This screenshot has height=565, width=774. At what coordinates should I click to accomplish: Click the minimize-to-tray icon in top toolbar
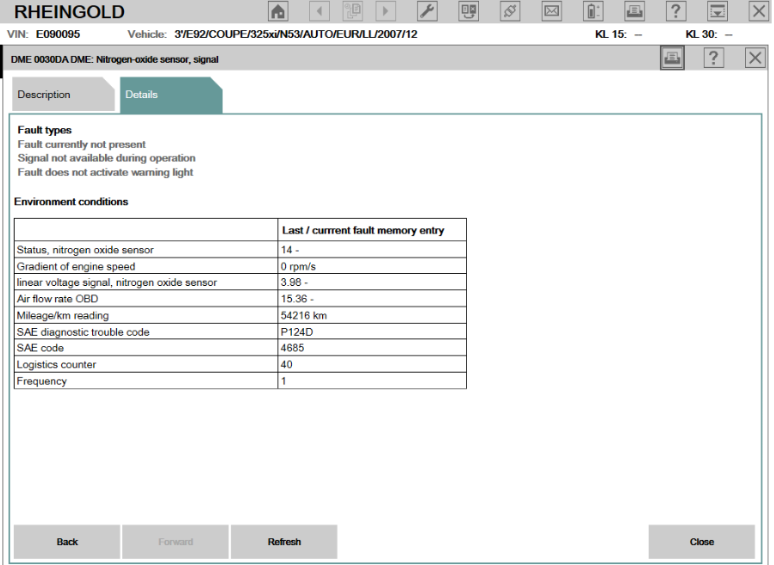(716, 11)
